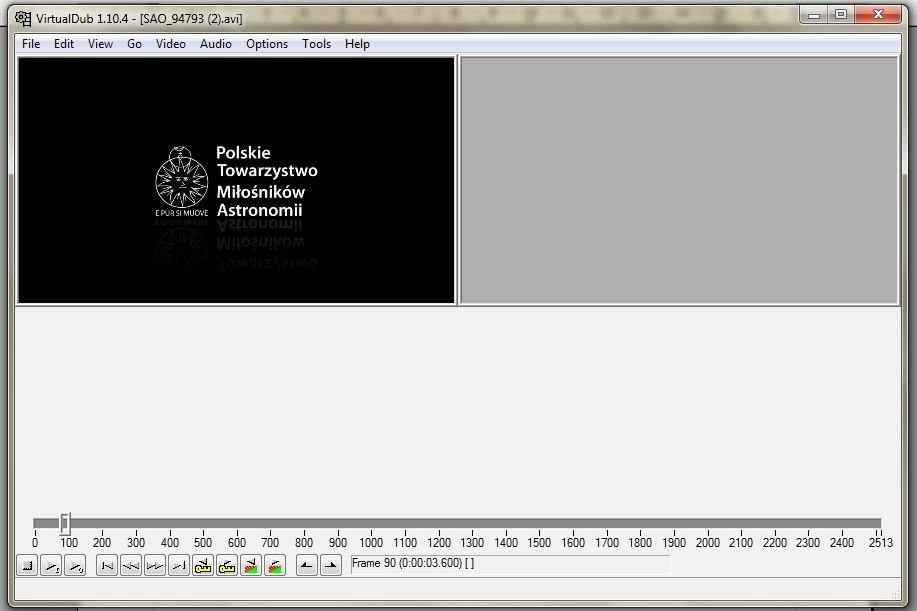Jump to the start of video
This screenshot has width=917, height=611.
(x=107, y=565)
